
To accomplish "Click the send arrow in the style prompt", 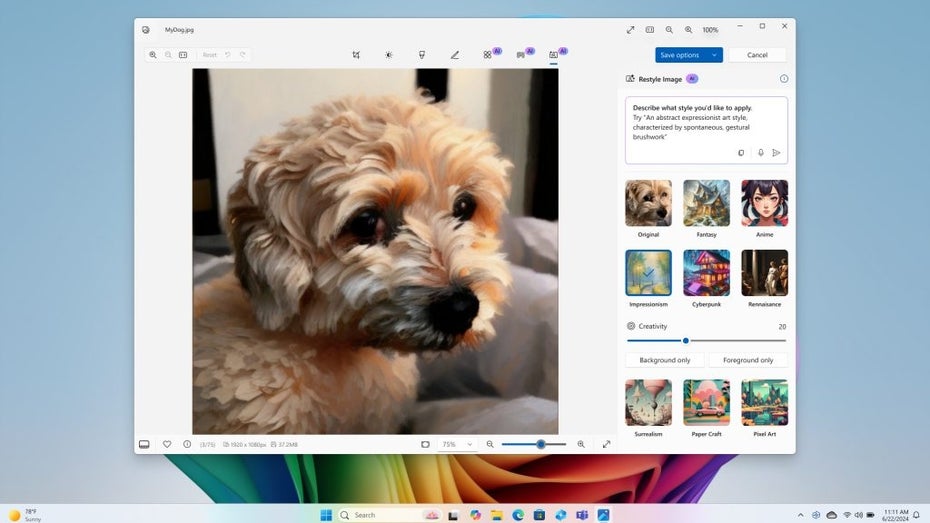I will tap(776, 153).
